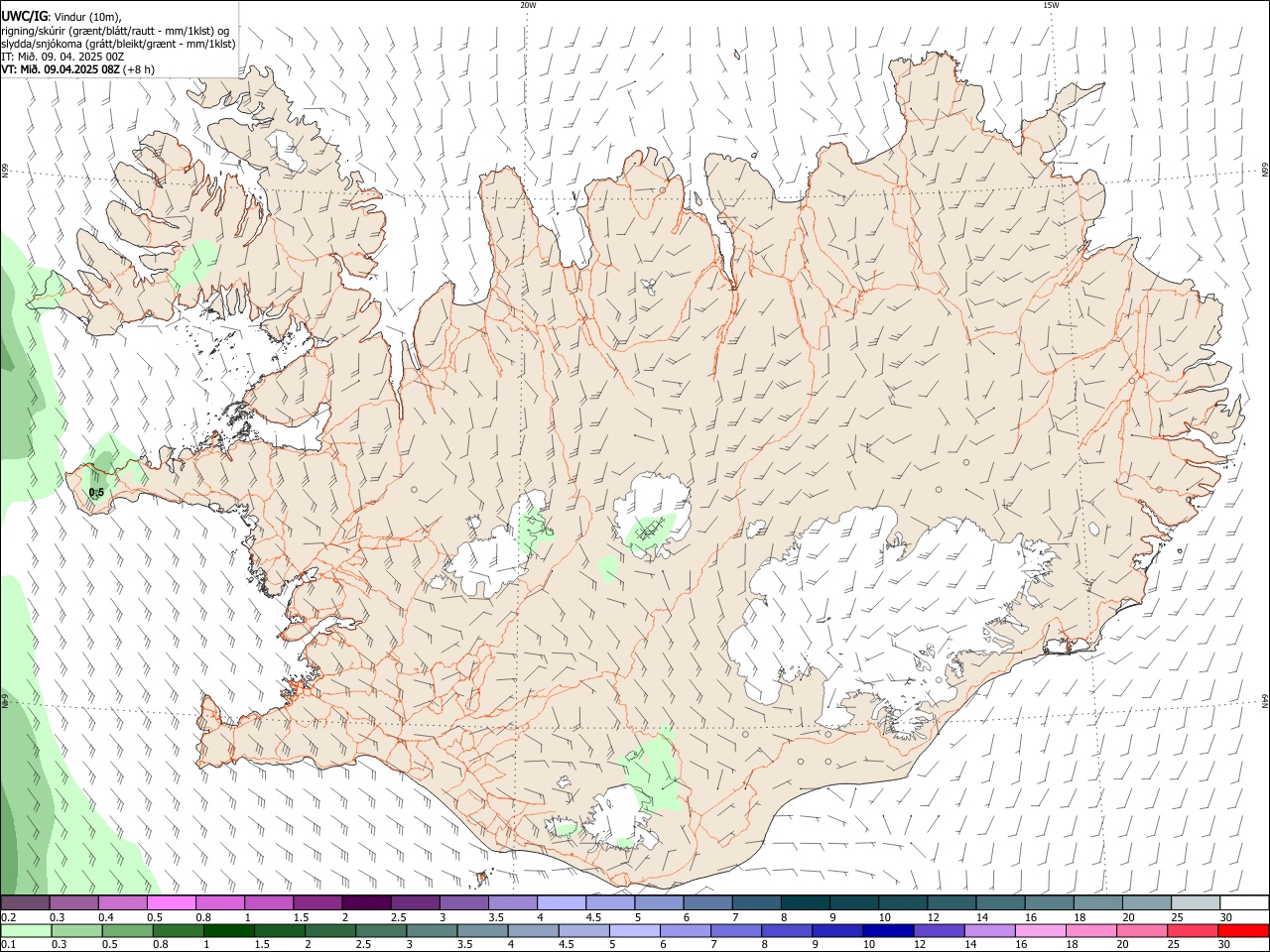1270x952 pixels.
Task: Click the navy blue swatch labeled 10 in lower legend
Action: click(x=887, y=930)
